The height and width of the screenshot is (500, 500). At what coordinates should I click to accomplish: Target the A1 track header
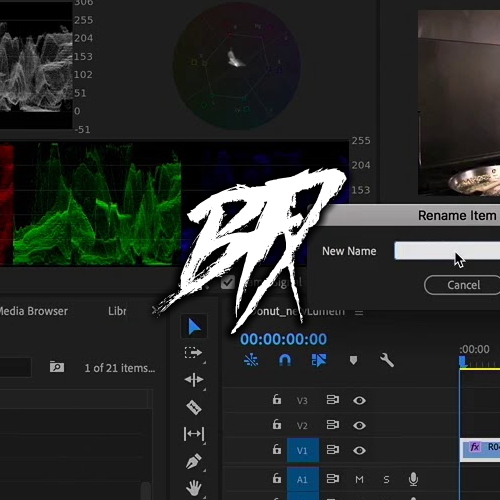tap(303, 479)
